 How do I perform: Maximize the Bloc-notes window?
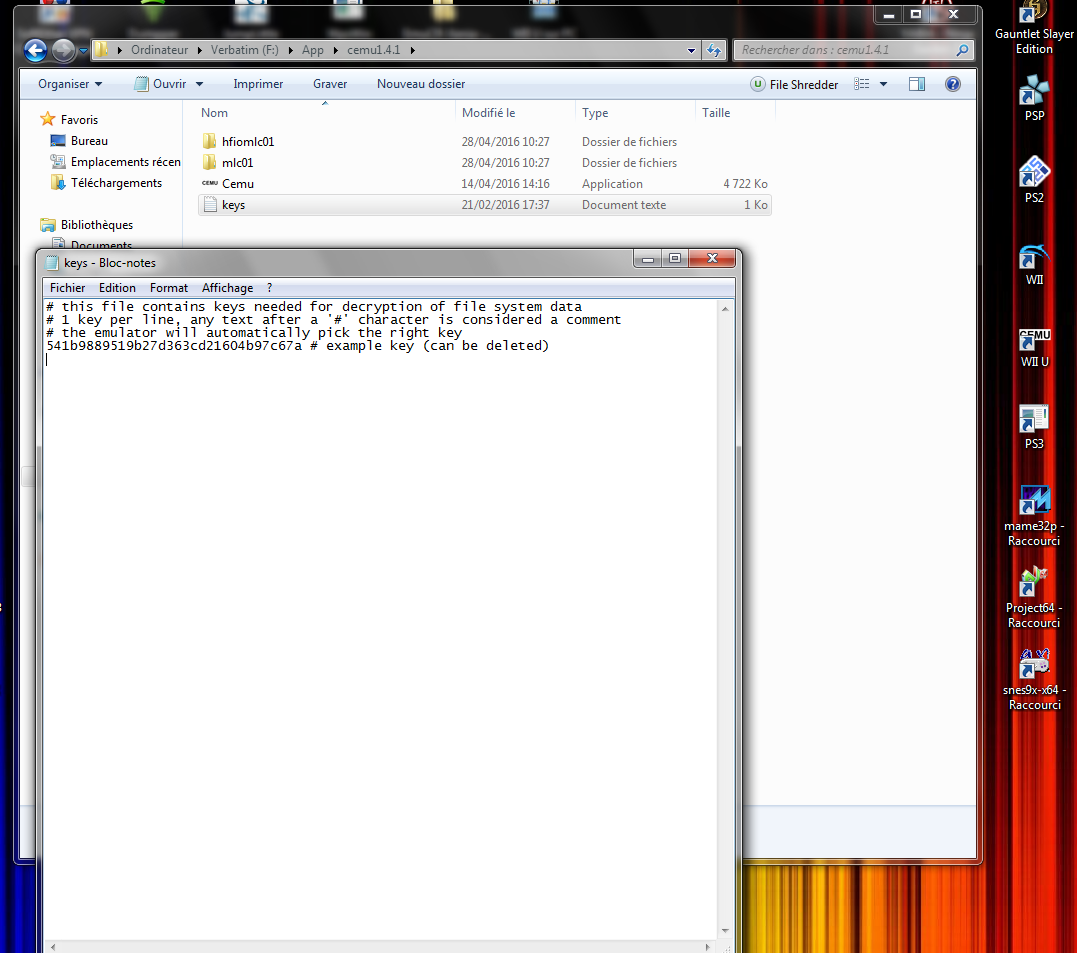(674, 258)
